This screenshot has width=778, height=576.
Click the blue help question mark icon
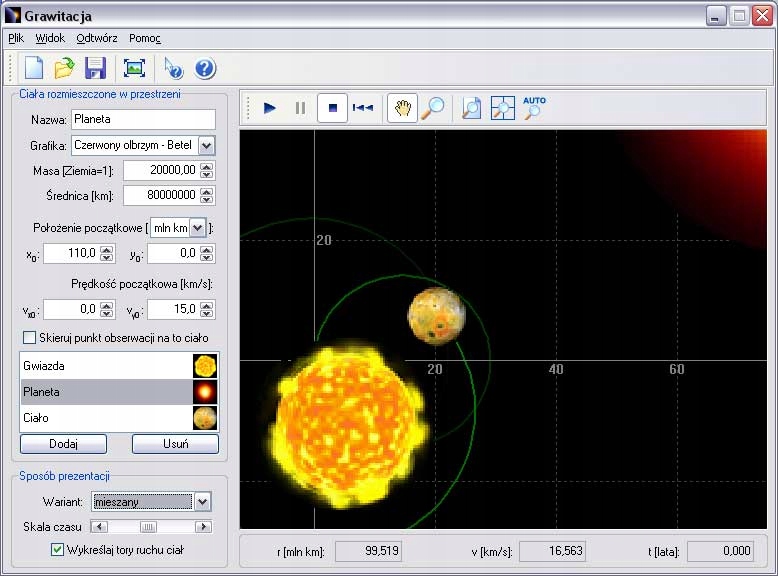205,68
